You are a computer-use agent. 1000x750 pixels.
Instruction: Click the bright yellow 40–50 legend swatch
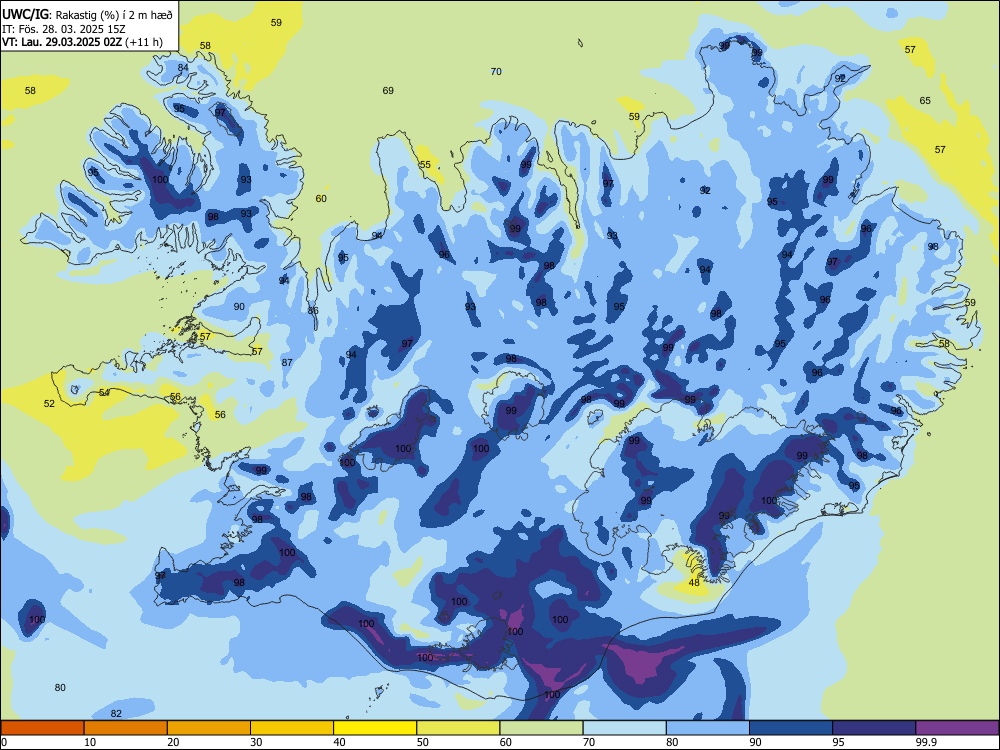click(x=375, y=728)
